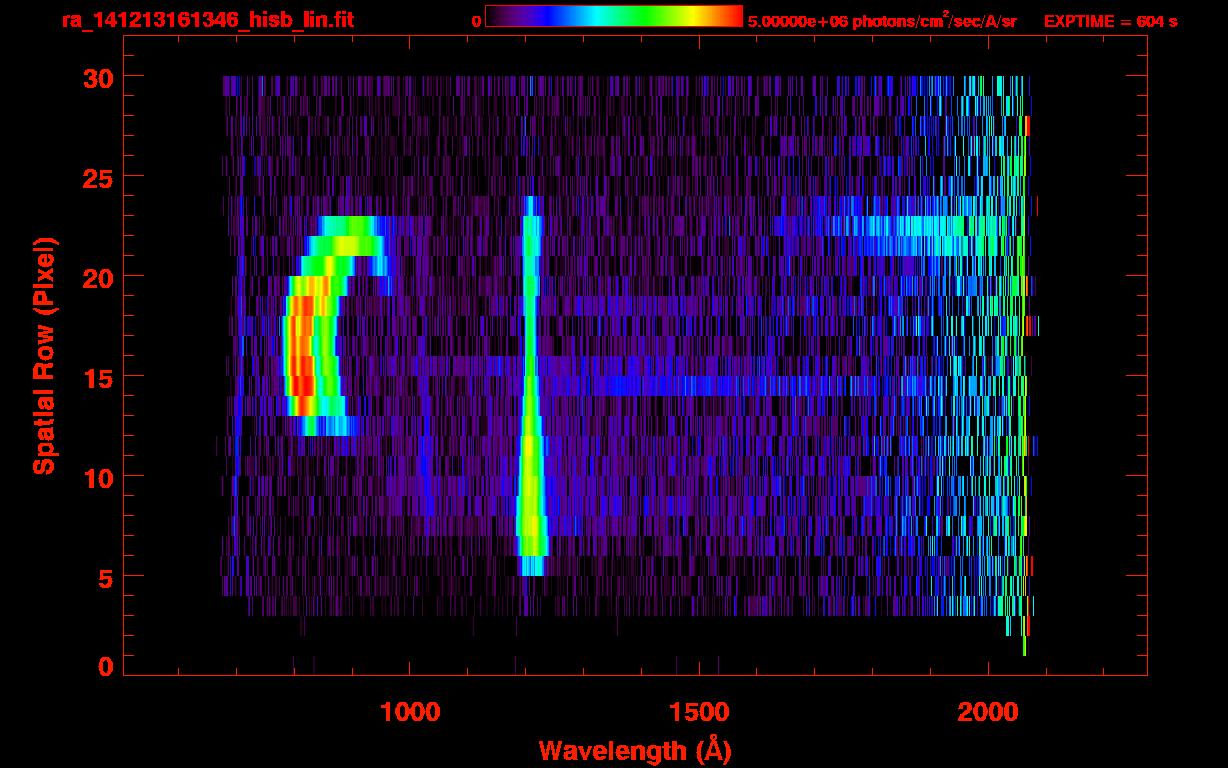The width and height of the screenshot is (1228, 768).
Task: Click the vertical emission line near 1216 Å
Action: 530,386
